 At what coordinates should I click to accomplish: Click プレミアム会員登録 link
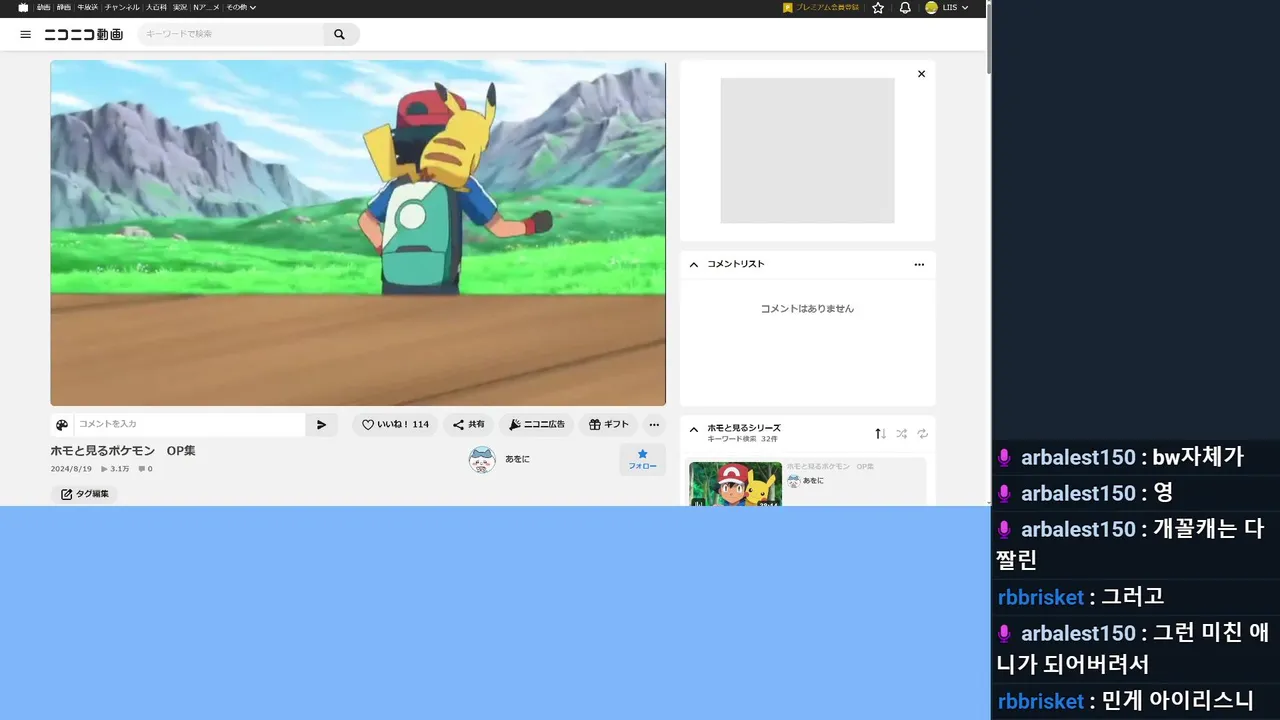pos(827,7)
